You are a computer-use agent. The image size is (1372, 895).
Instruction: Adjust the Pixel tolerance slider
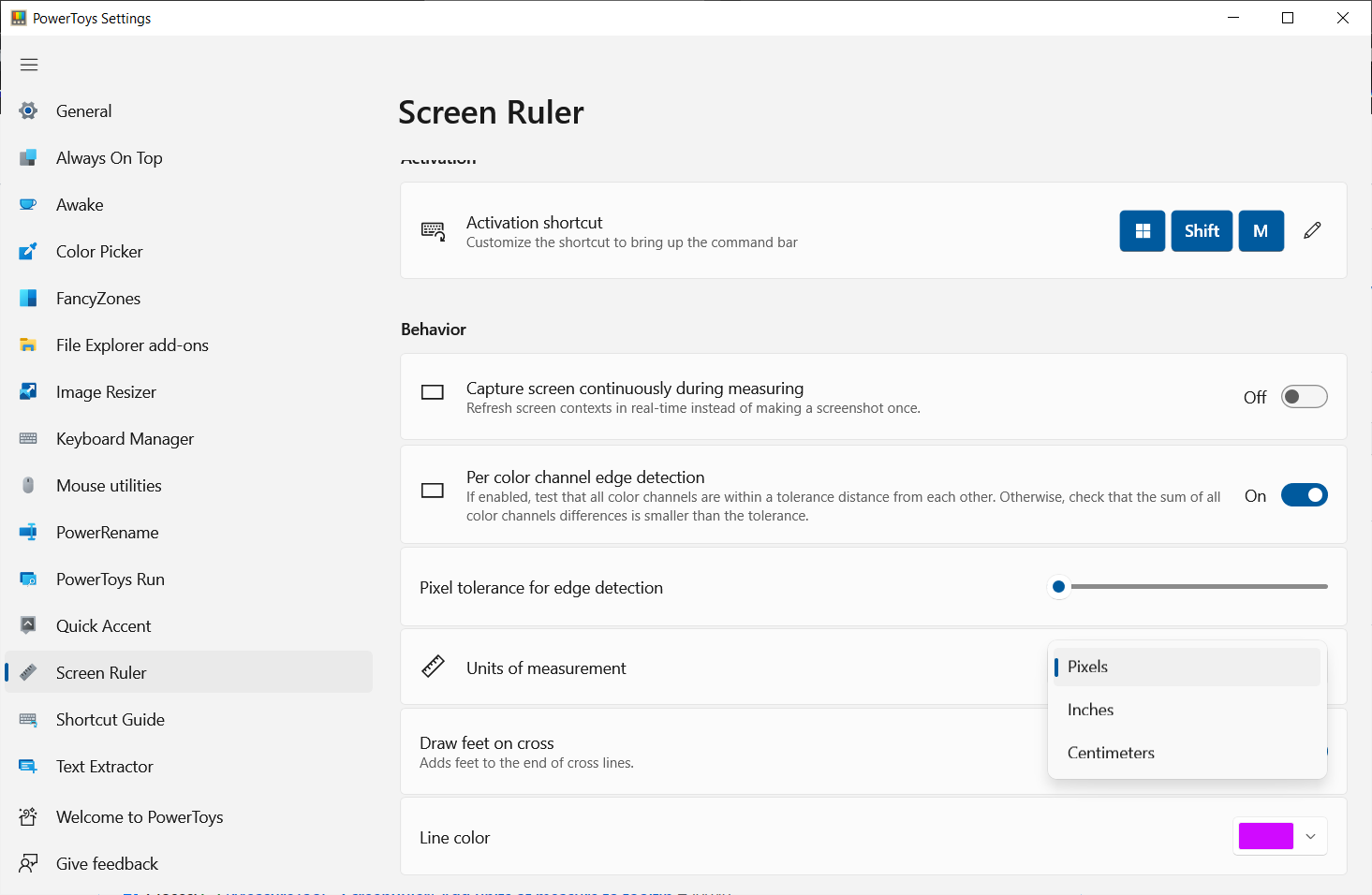tap(1058, 586)
